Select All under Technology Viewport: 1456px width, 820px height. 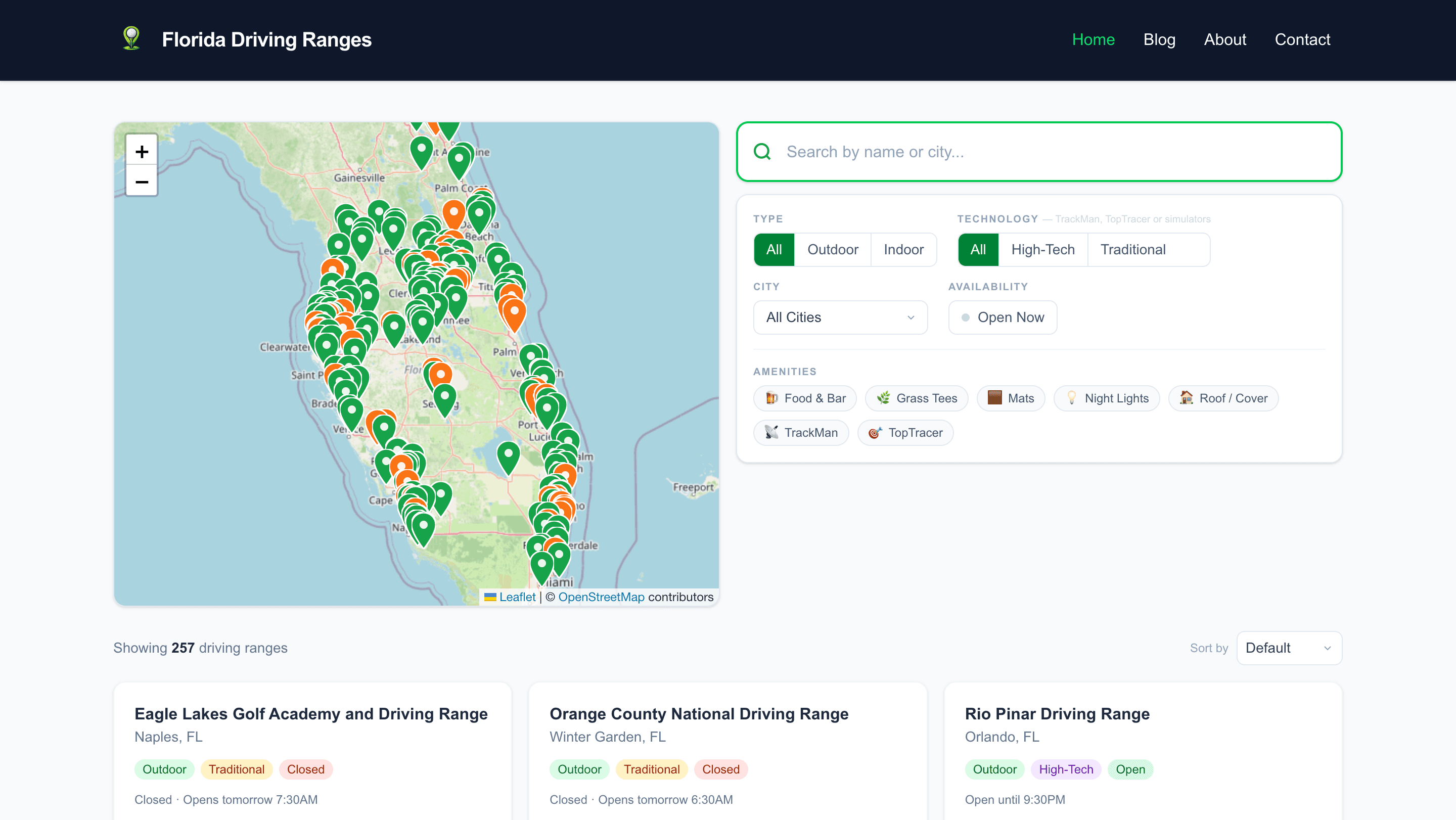click(x=978, y=249)
